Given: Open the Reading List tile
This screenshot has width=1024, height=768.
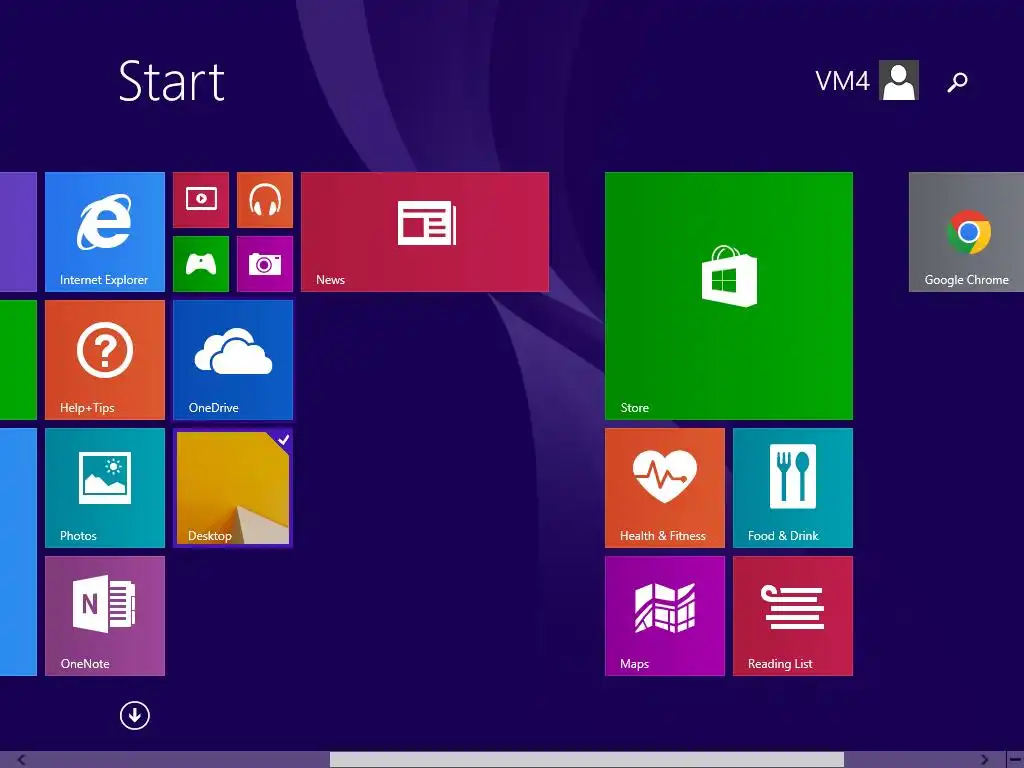Looking at the screenshot, I should (x=793, y=616).
